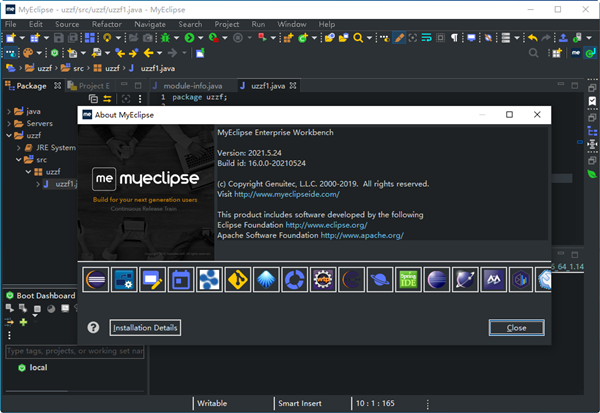Click the Search magnifier icon in toolbar

pos(358,38)
